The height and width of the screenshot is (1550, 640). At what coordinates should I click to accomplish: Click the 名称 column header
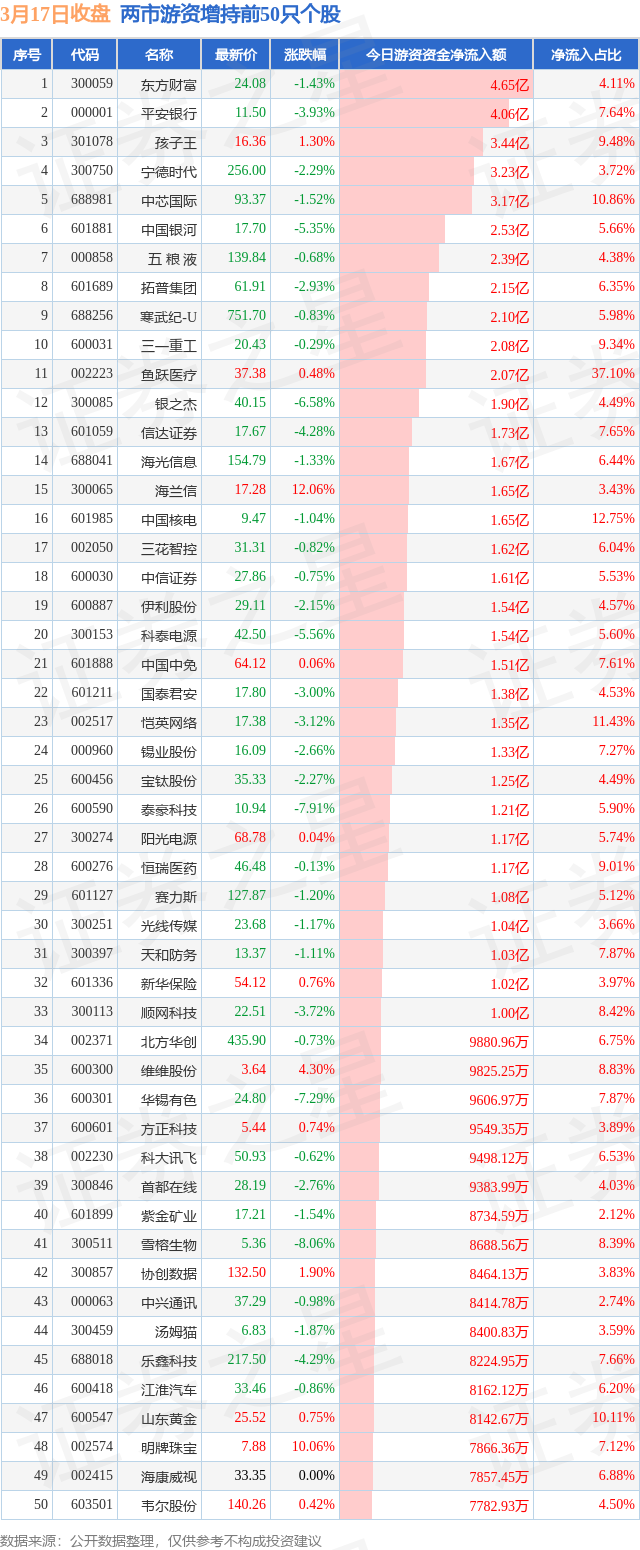pyautogui.click(x=159, y=55)
